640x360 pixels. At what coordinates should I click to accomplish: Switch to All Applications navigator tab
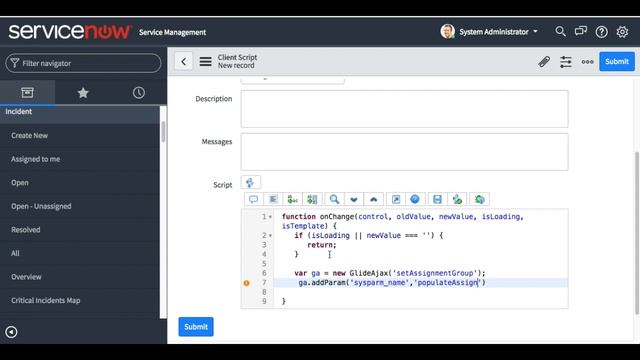(x=27, y=93)
